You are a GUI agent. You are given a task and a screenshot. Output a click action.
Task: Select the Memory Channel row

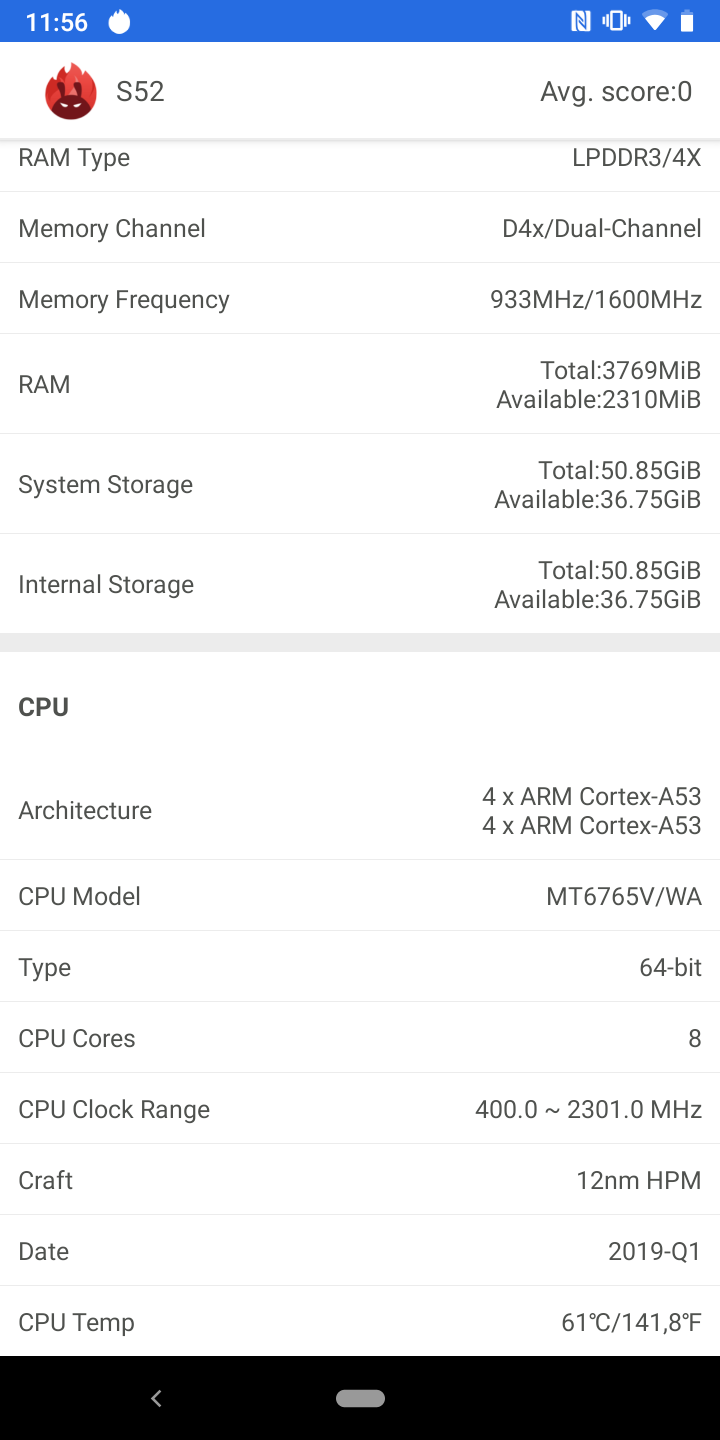click(360, 228)
